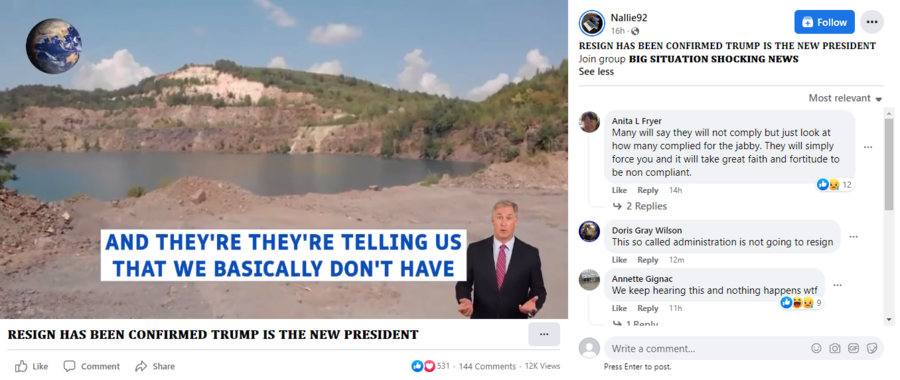Open the BIG SITUATION SHOCKING NEWS group link
The height and width of the screenshot is (380, 900).
(713, 59)
